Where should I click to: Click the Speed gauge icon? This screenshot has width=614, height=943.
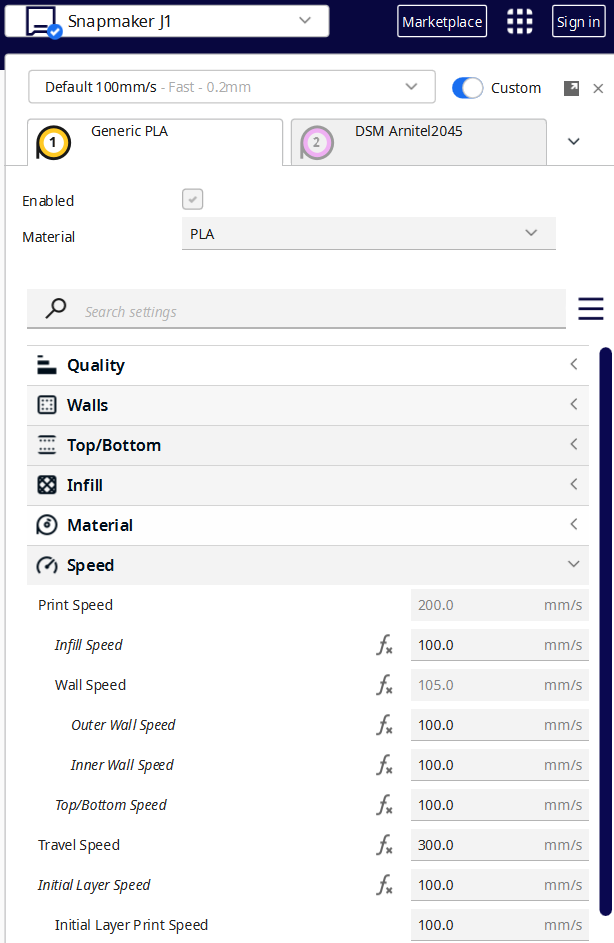(46, 565)
